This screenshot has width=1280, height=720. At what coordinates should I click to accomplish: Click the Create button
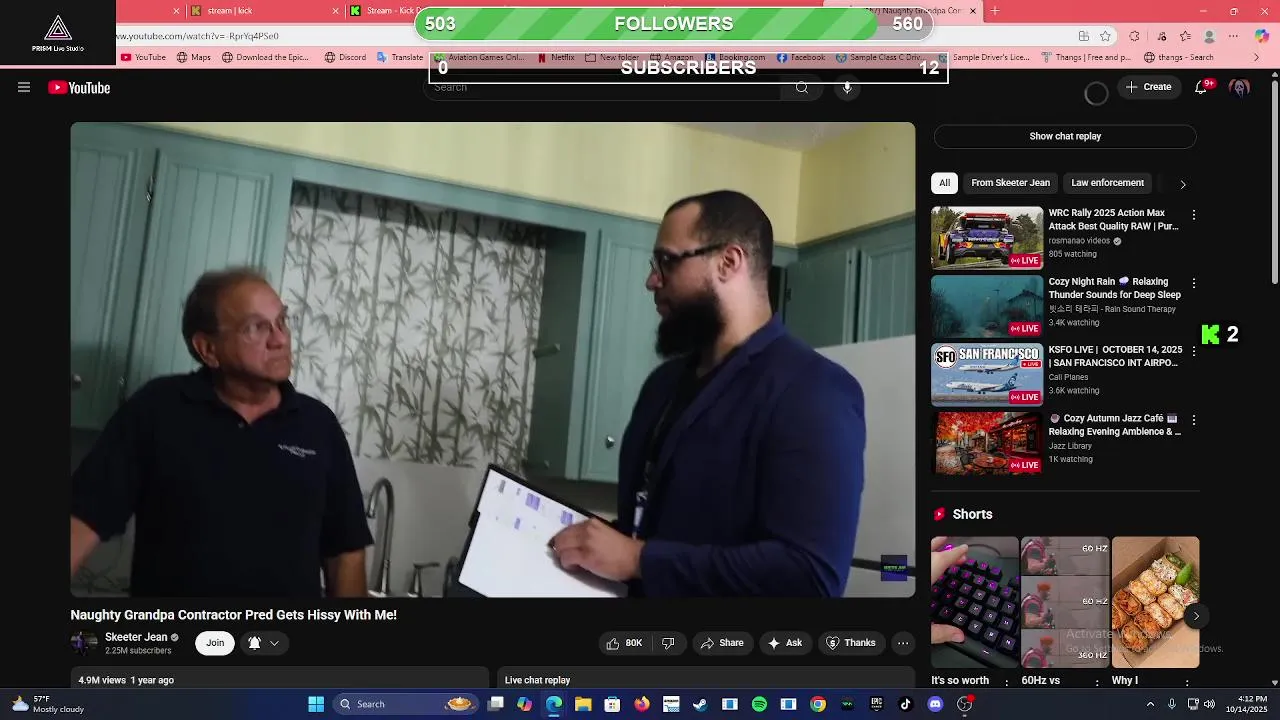[1148, 87]
